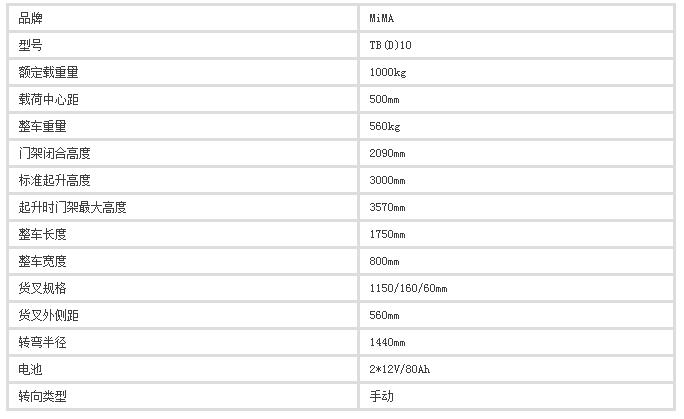
Task: Select the 800mm vehicle width value
Action: [384, 262]
